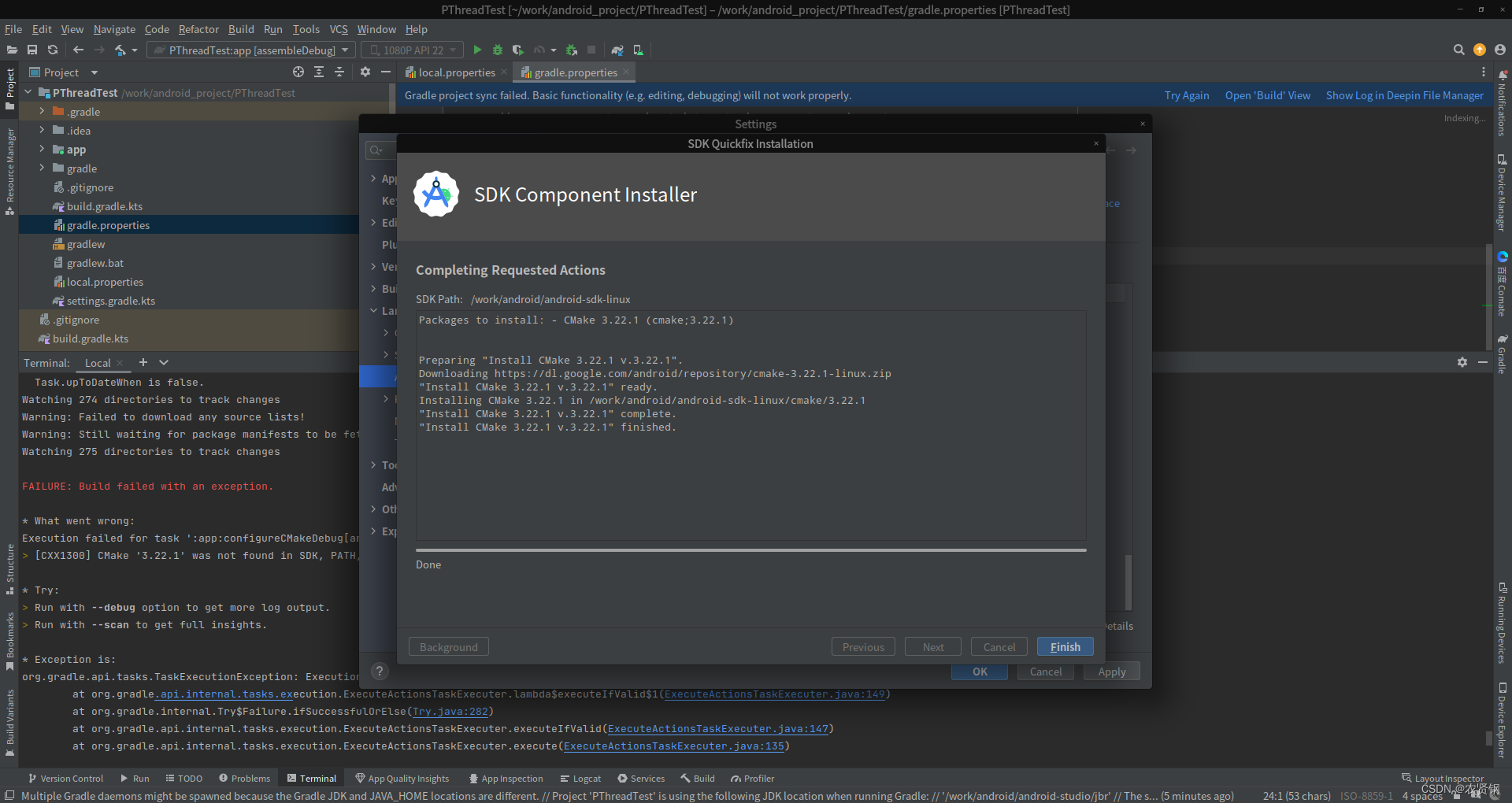The image size is (1512, 803).
Task: Click Finish in SDK Component Installer
Action: click(x=1065, y=646)
